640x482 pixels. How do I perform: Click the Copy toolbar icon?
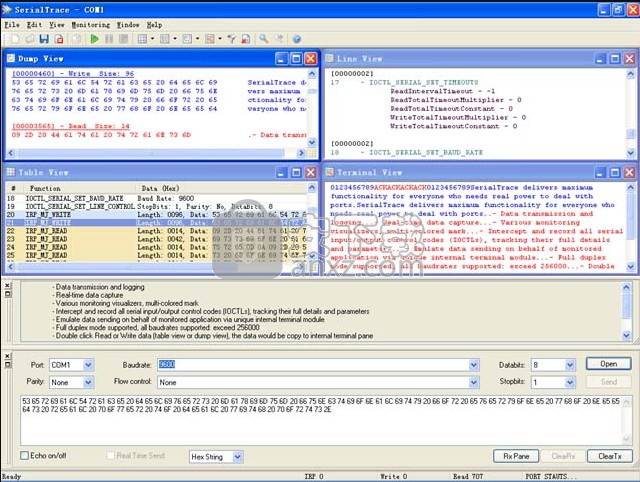coord(76,39)
